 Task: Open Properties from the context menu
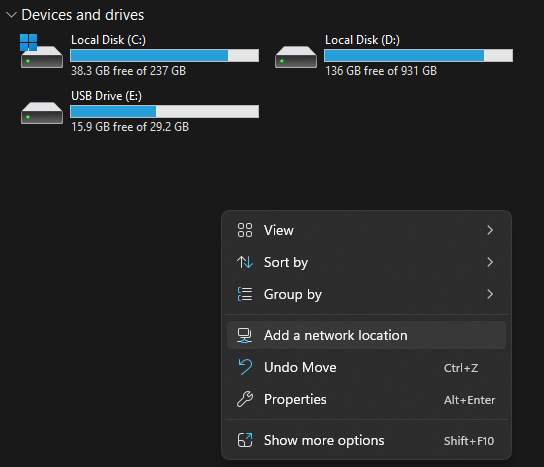(366, 399)
